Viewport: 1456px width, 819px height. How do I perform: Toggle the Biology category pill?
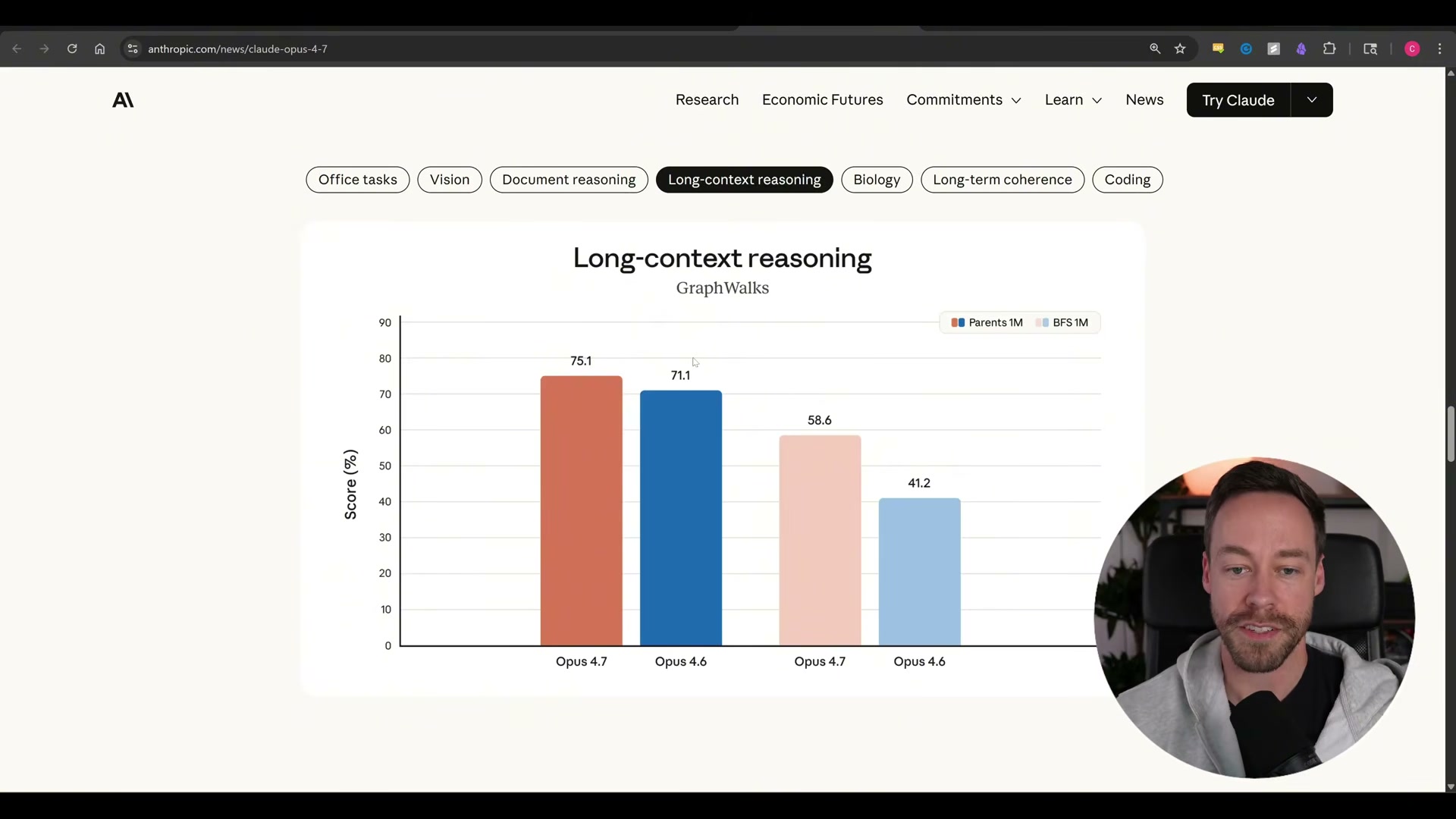pos(876,180)
